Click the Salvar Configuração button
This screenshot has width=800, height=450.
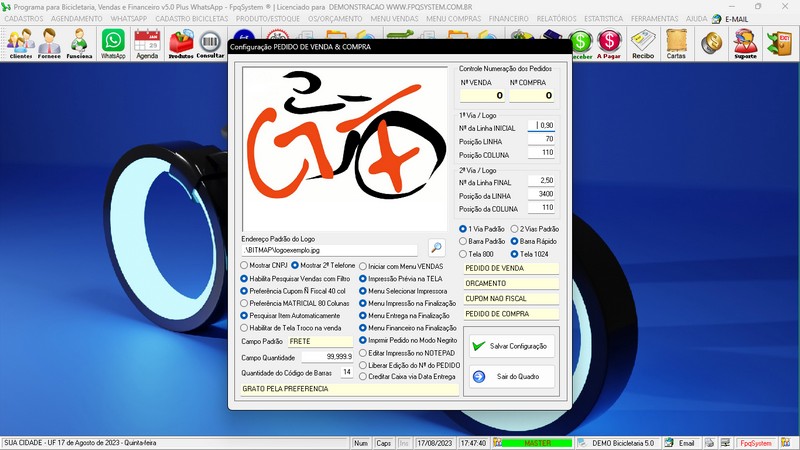[x=510, y=345]
